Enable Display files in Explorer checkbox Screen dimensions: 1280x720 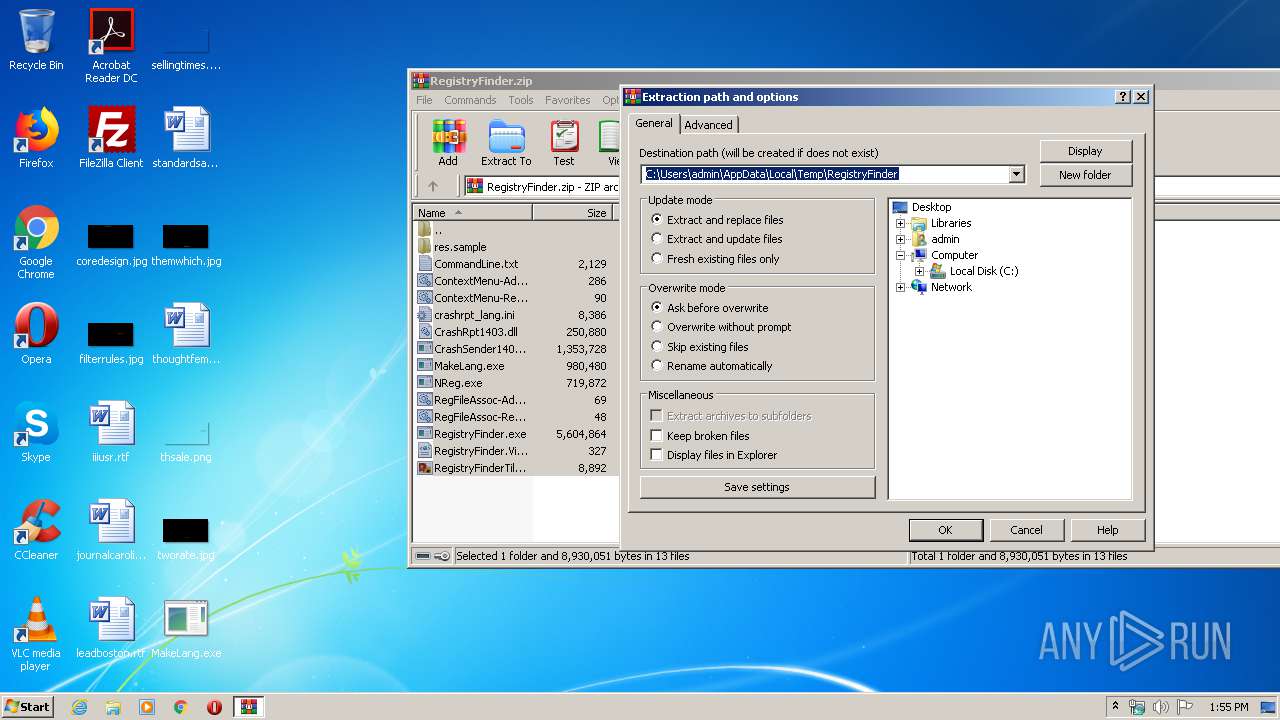pyautogui.click(x=657, y=455)
